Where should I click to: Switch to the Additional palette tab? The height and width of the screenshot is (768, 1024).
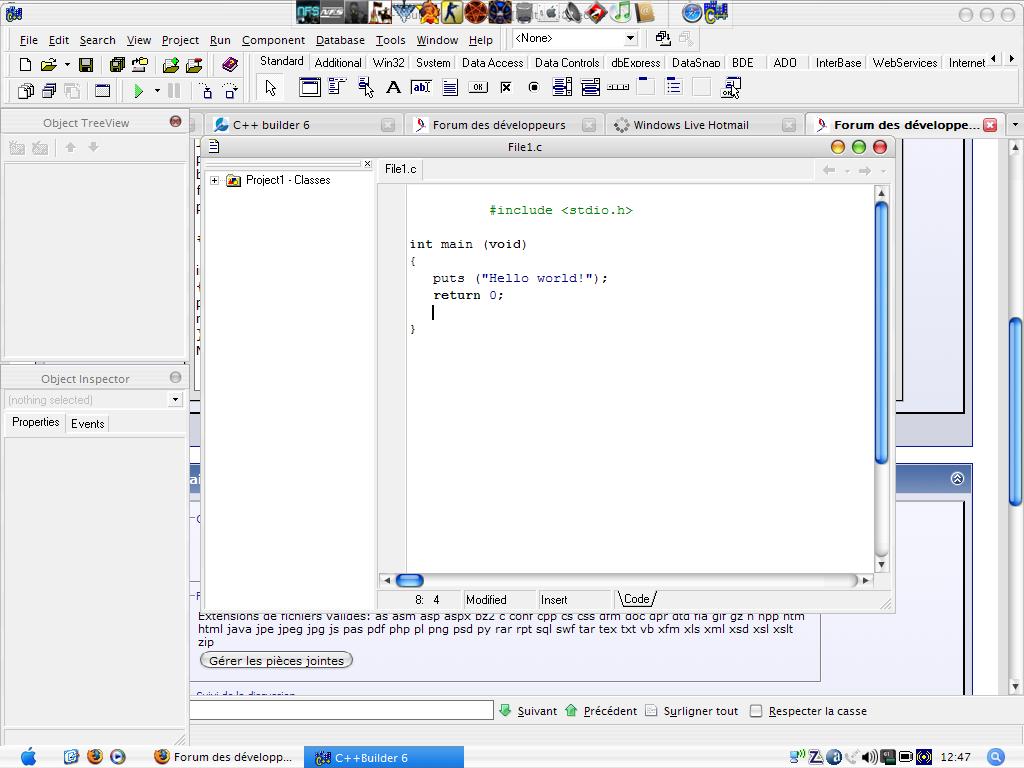pos(338,63)
